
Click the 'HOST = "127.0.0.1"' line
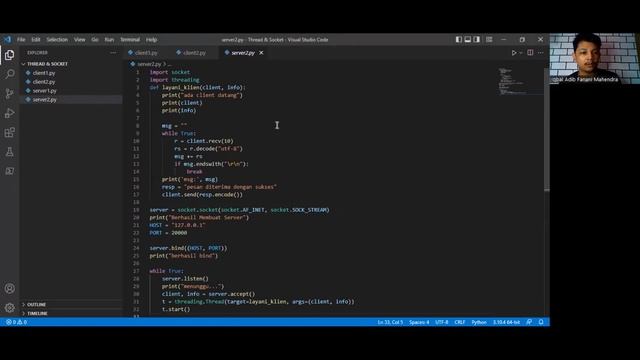pyautogui.click(x=177, y=225)
